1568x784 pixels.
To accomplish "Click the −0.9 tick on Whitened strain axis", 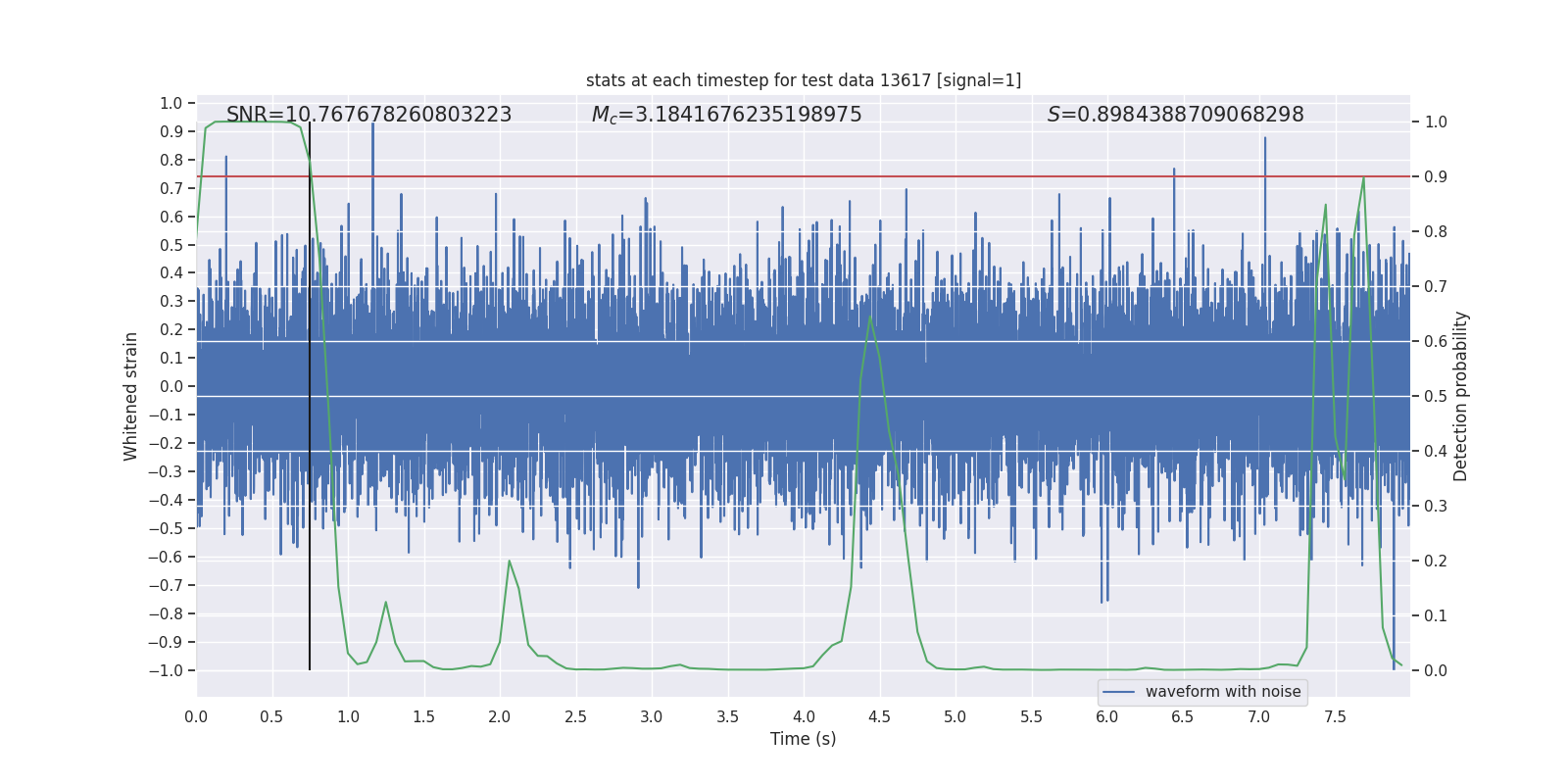I will tap(166, 643).
